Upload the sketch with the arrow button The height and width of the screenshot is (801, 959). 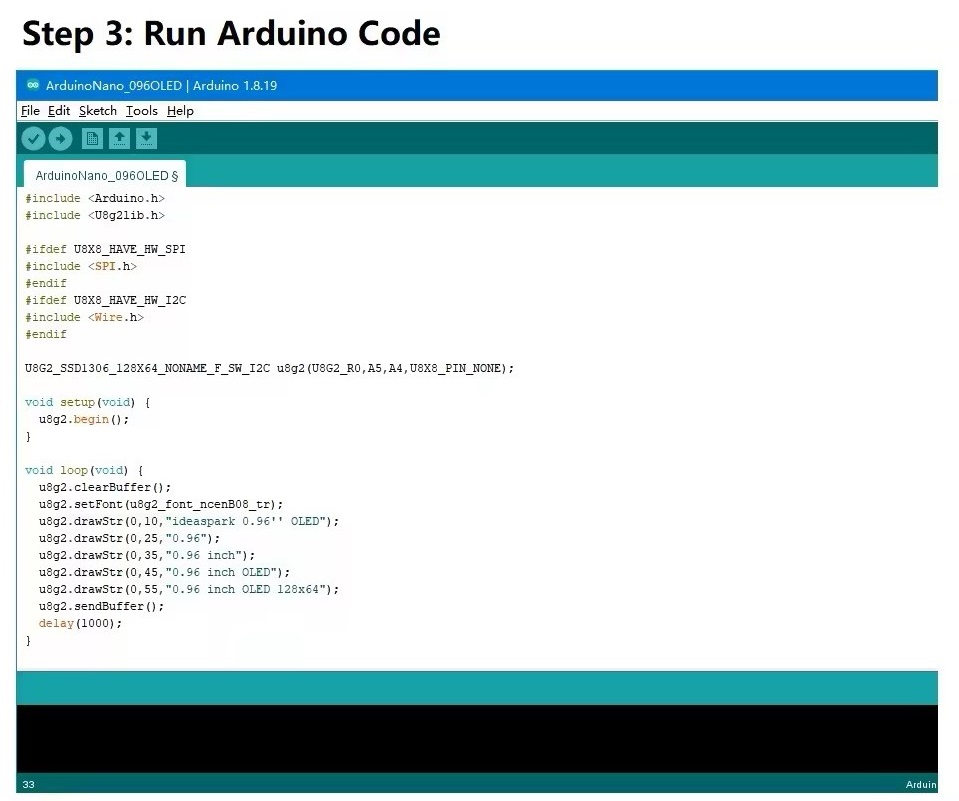click(x=61, y=139)
